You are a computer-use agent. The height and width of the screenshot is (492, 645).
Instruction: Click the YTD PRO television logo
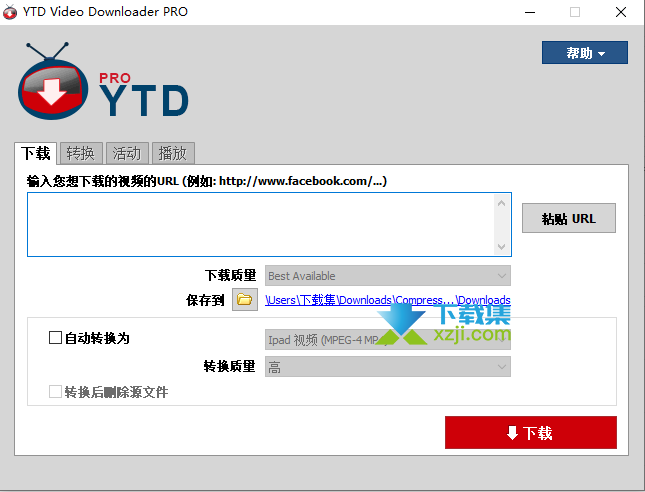click(53, 82)
